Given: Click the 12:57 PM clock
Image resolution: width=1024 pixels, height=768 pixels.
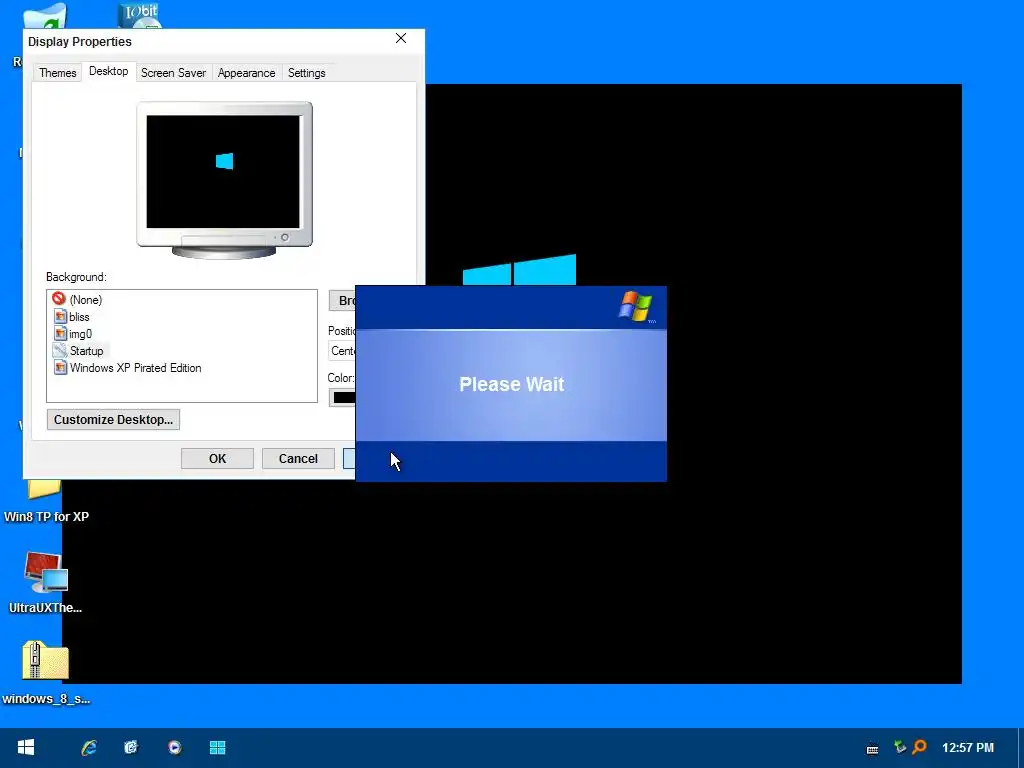Looking at the screenshot, I should [x=968, y=748].
